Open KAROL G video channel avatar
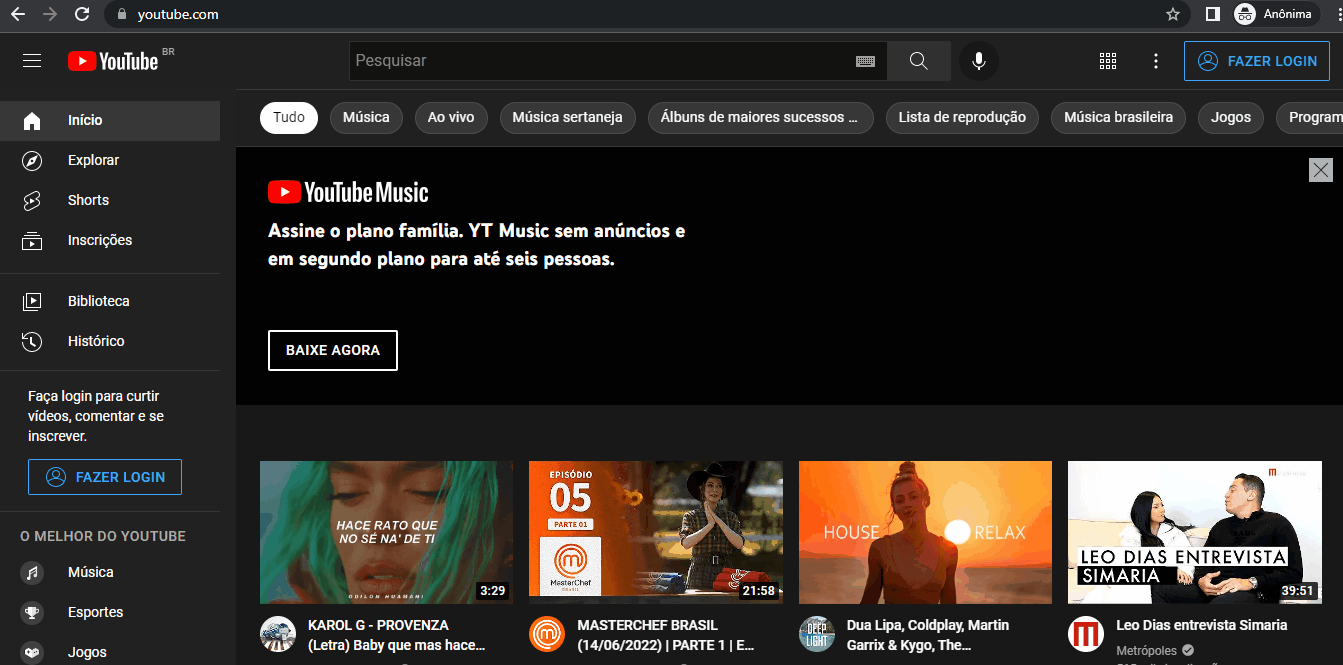 (x=278, y=634)
